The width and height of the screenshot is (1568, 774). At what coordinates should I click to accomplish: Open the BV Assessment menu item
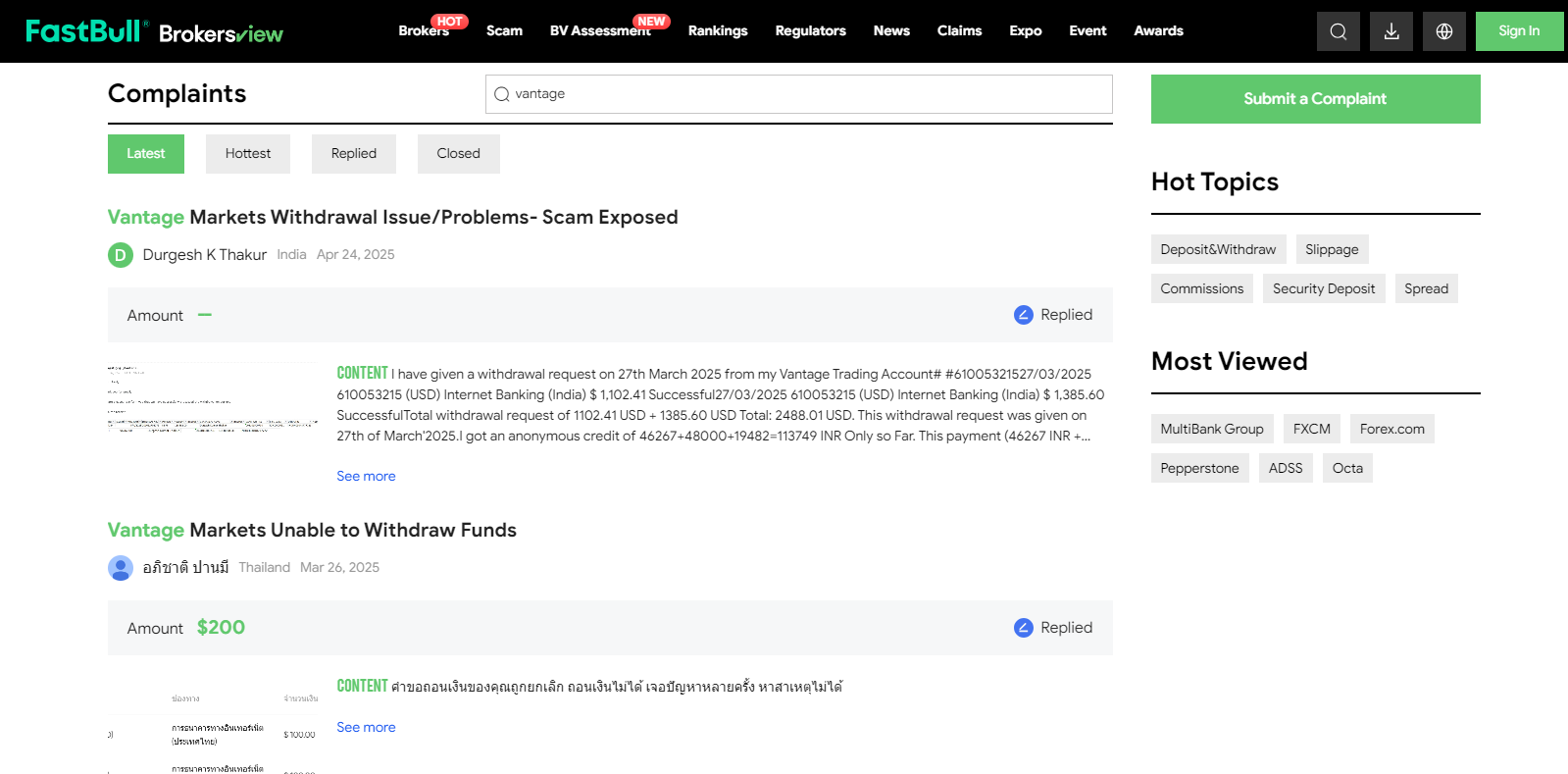[x=599, y=31]
